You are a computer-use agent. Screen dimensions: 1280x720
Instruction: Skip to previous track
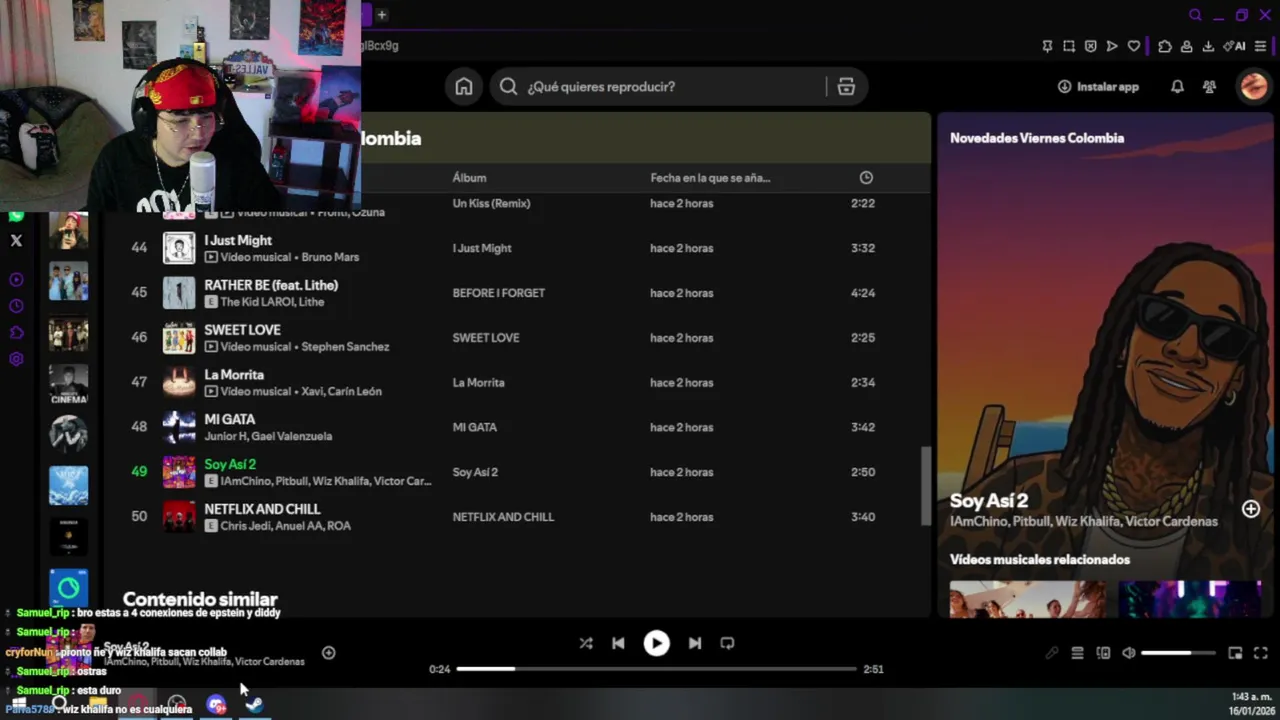coord(618,643)
